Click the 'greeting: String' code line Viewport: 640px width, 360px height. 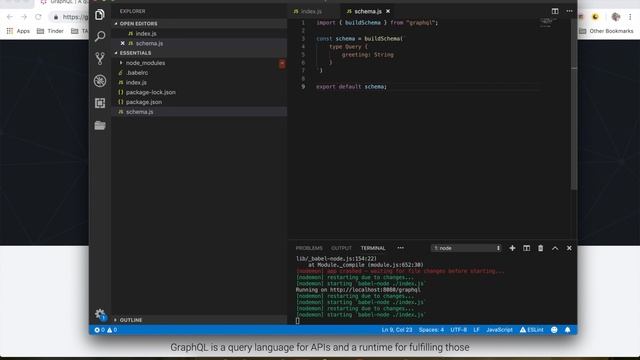(x=367, y=55)
